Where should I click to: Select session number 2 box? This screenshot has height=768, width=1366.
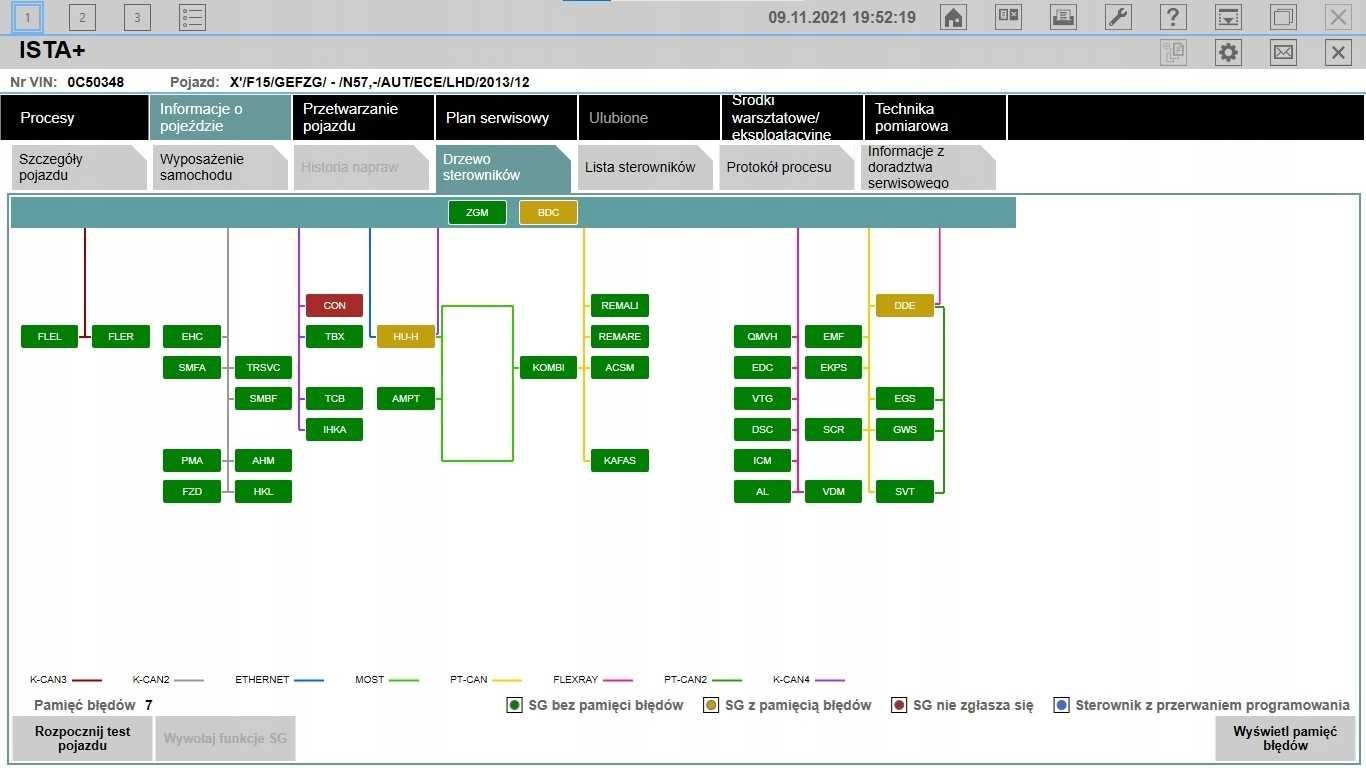coord(82,17)
